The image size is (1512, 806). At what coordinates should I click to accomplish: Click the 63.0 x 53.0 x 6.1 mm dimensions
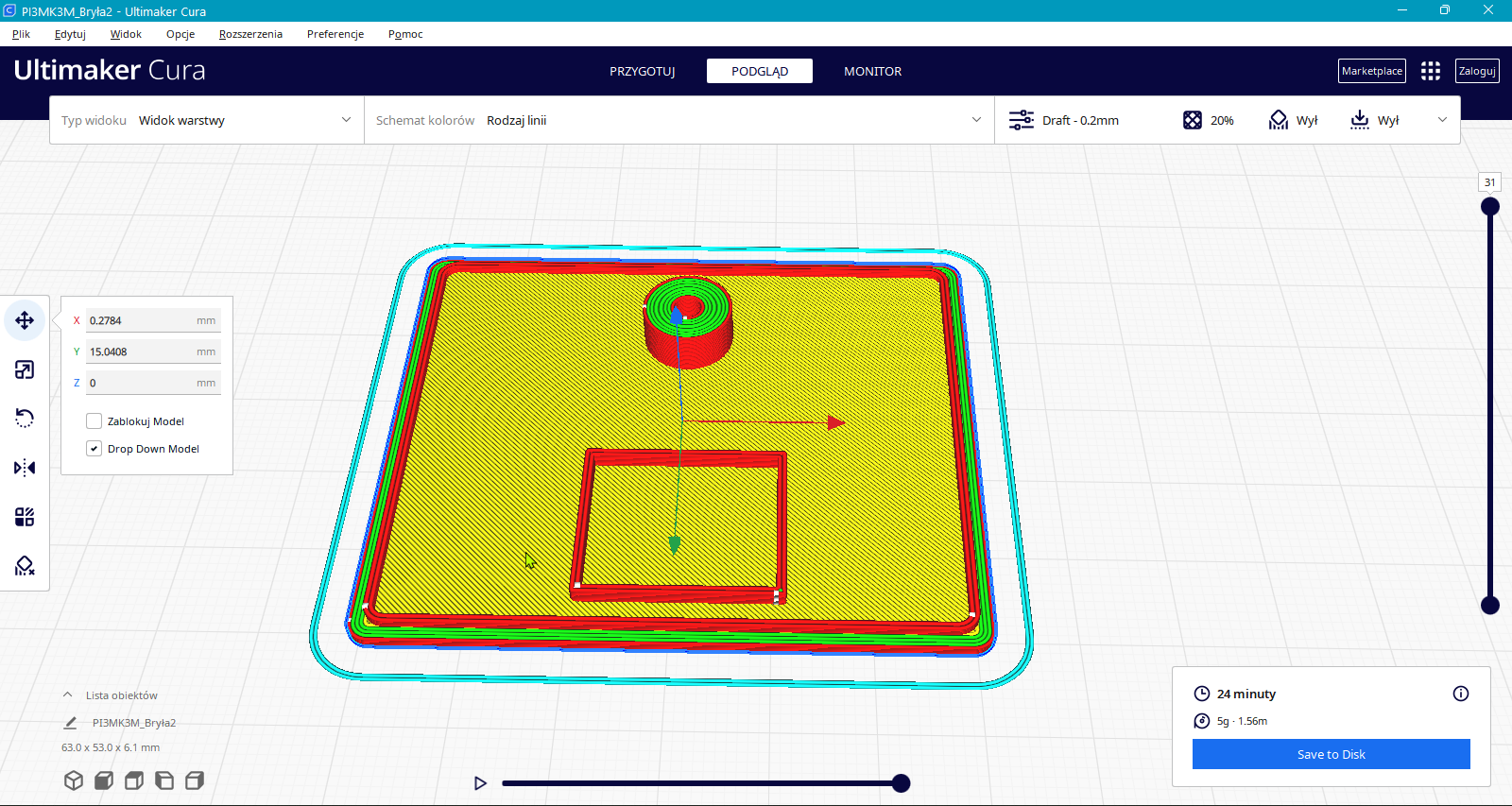tap(111, 747)
